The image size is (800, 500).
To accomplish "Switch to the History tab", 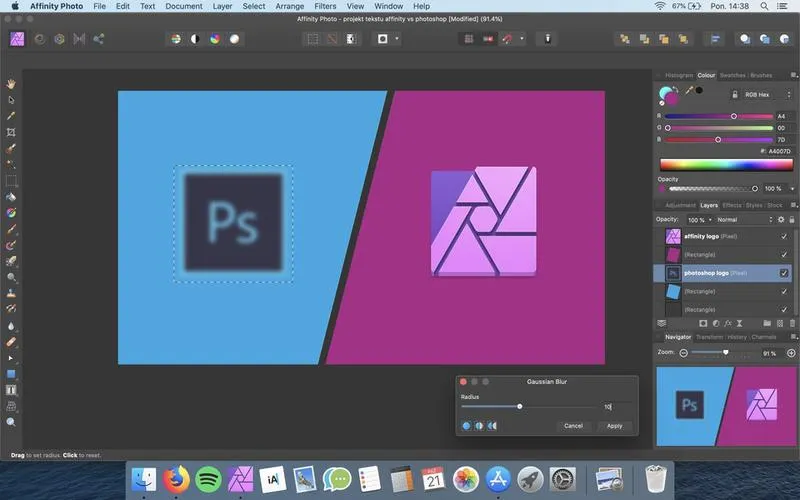I will (736, 337).
